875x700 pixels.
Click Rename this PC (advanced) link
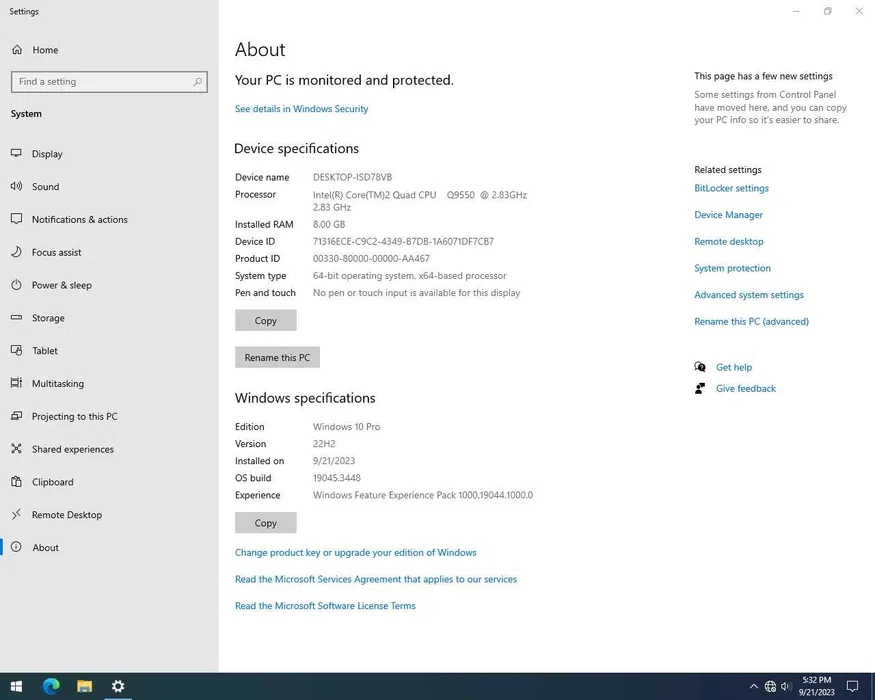751,322
